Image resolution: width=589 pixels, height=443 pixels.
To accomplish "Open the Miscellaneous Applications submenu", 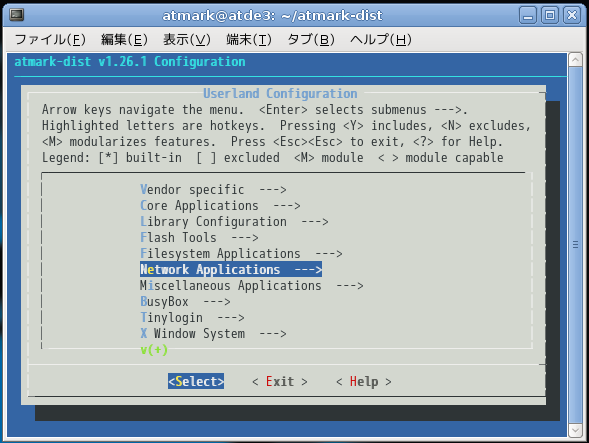I will tap(252, 286).
